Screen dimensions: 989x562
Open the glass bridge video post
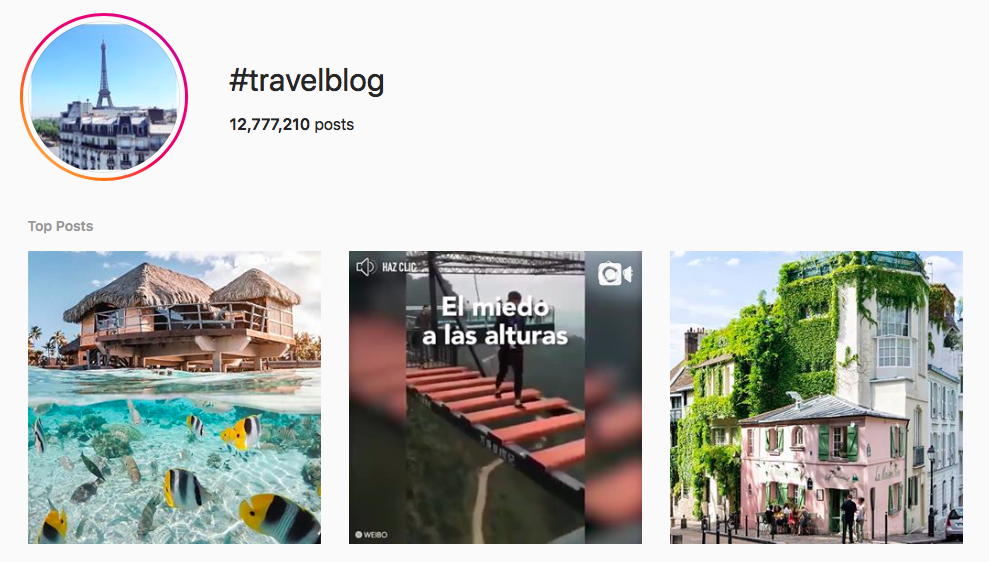point(495,397)
